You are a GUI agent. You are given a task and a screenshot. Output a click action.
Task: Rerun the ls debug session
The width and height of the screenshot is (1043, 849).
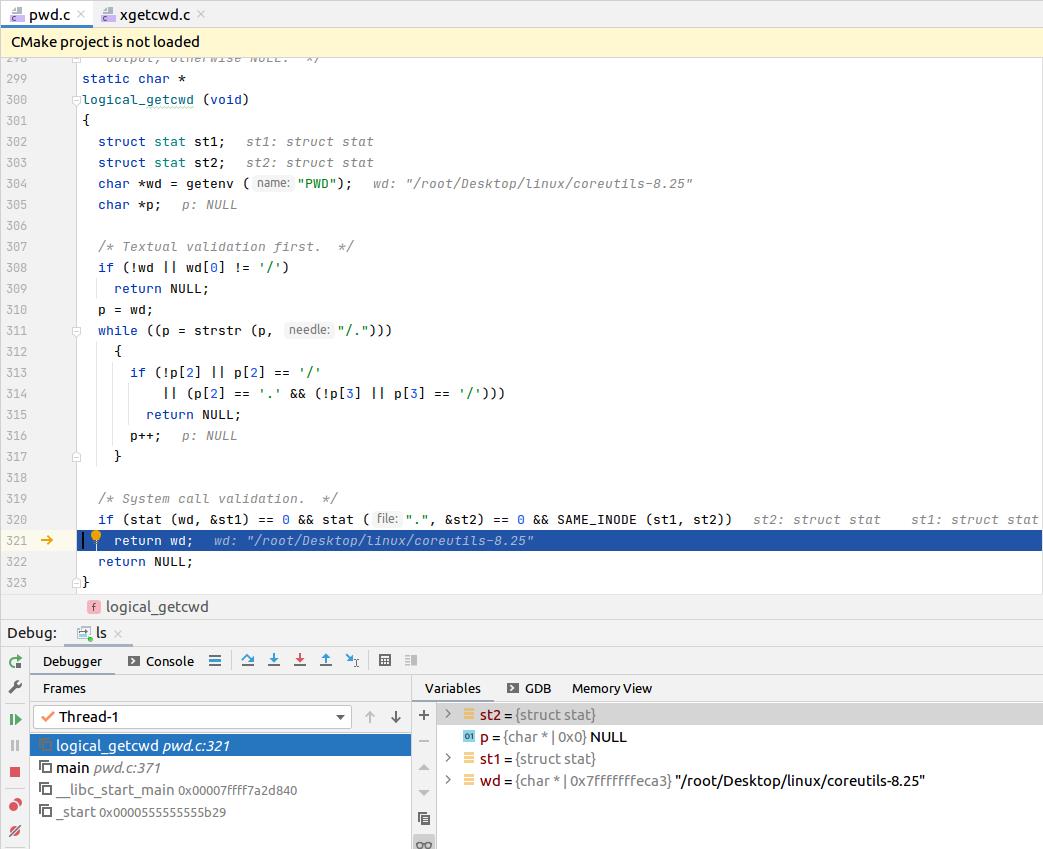(x=15, y=661)
